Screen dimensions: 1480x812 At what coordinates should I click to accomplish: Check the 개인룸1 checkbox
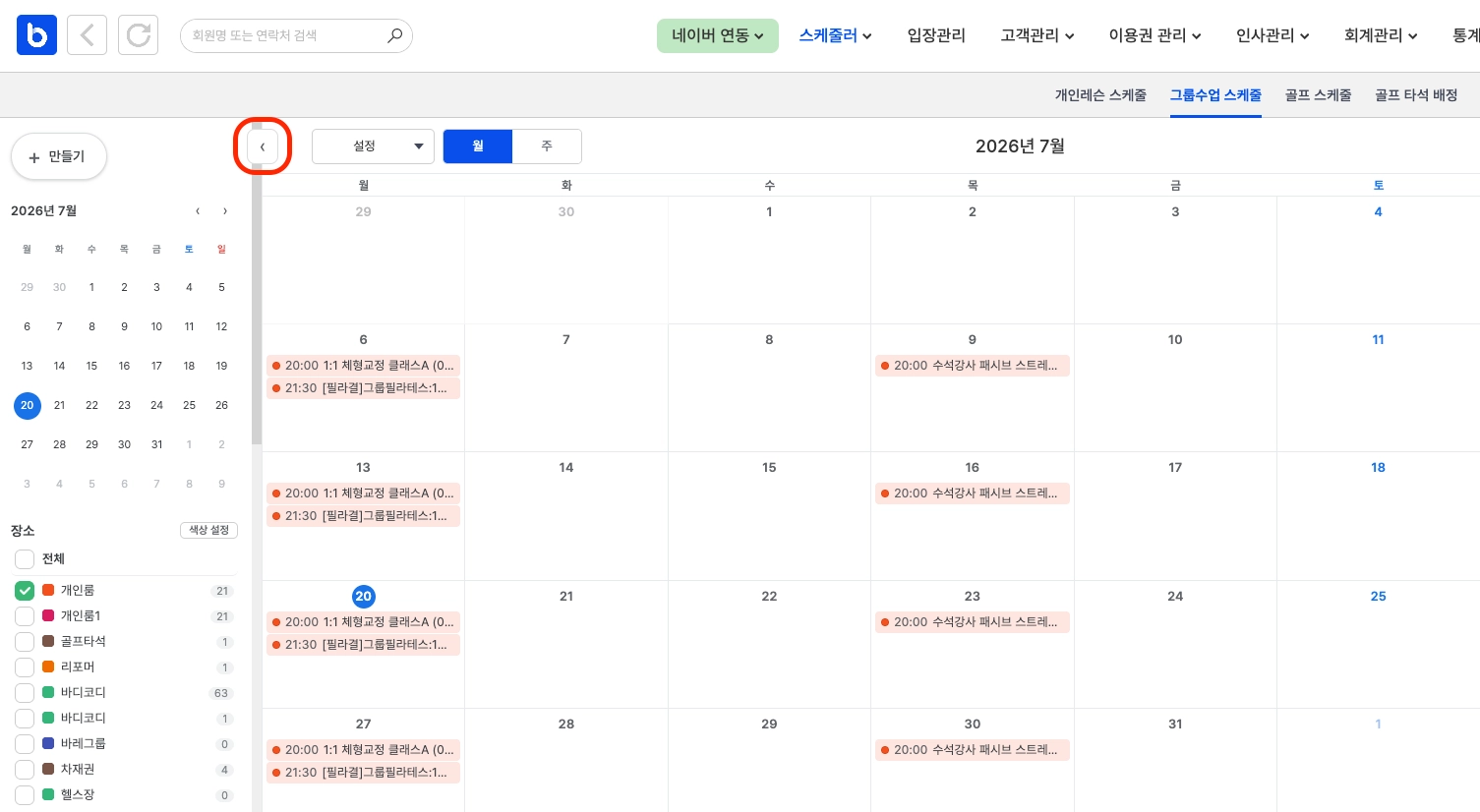pos(25,616)
